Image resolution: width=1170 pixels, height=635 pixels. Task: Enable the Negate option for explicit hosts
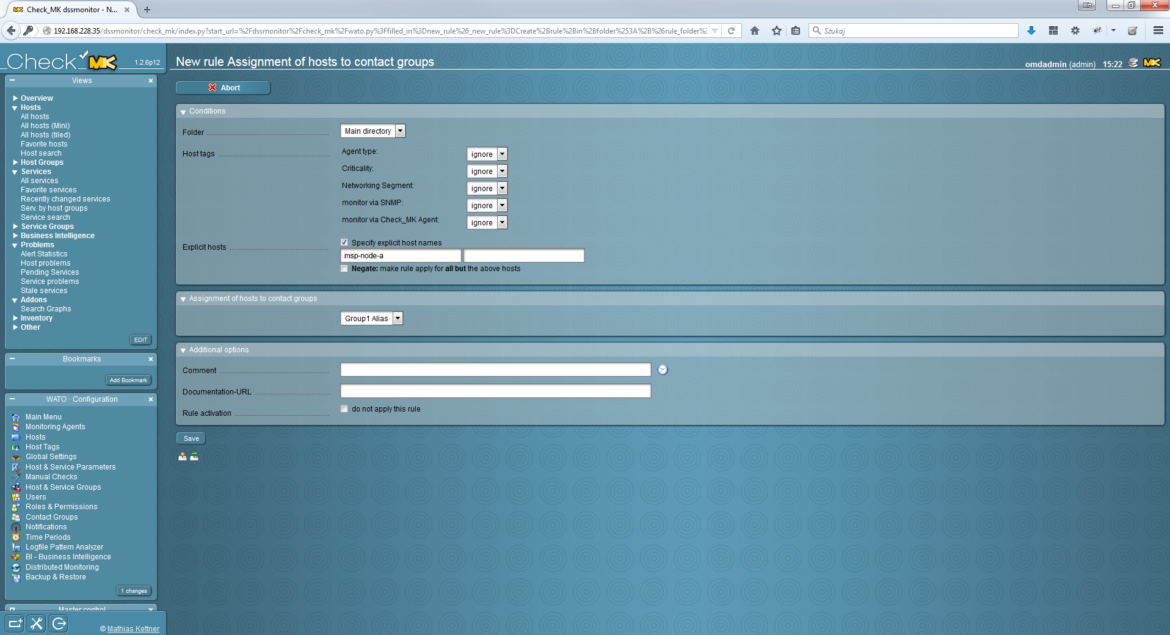[343, 267]
